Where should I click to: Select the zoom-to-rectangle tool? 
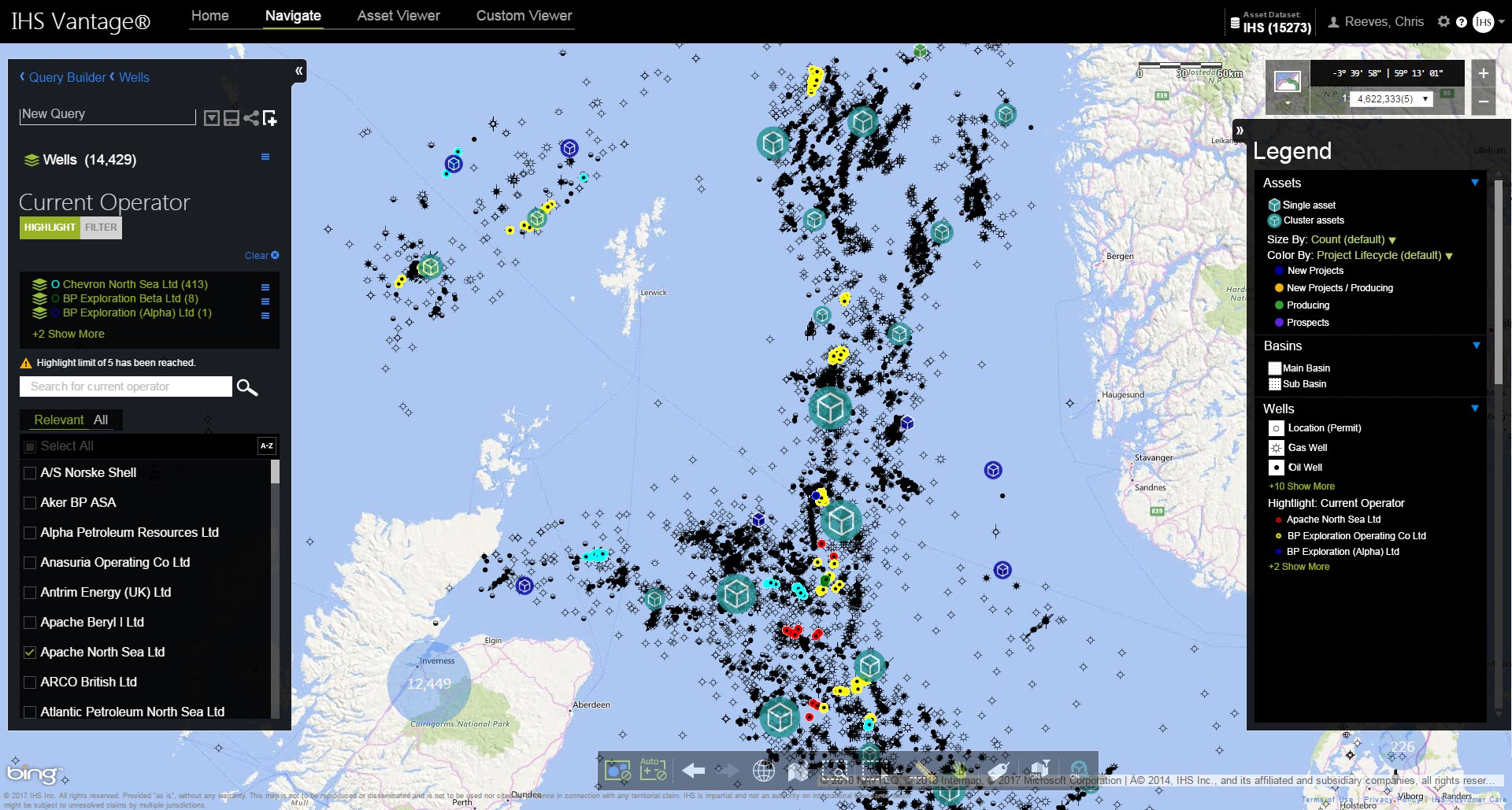coord(834,771)
